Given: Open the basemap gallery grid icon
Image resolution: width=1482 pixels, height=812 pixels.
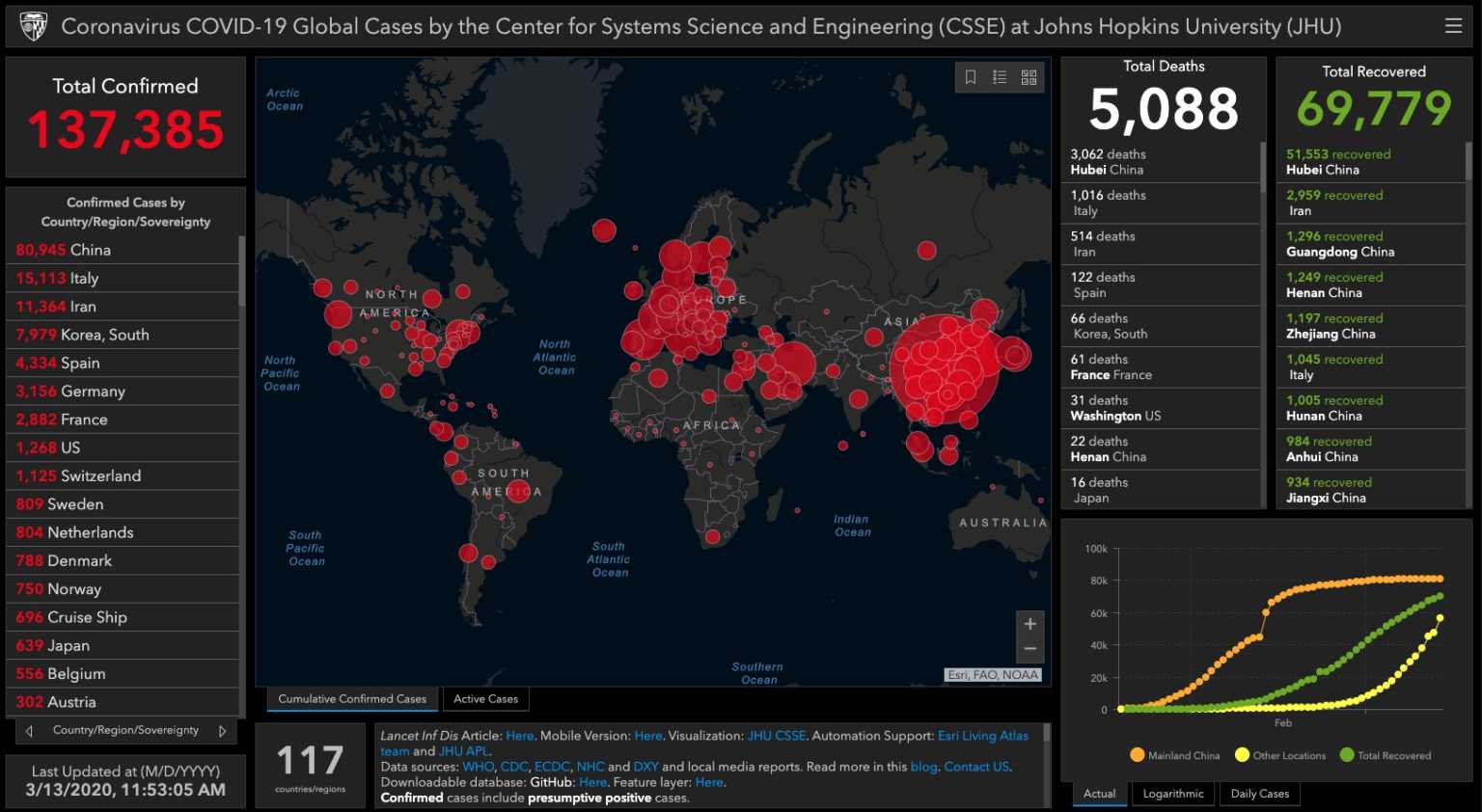Looking at the screenshot, I should point(1029,77).
